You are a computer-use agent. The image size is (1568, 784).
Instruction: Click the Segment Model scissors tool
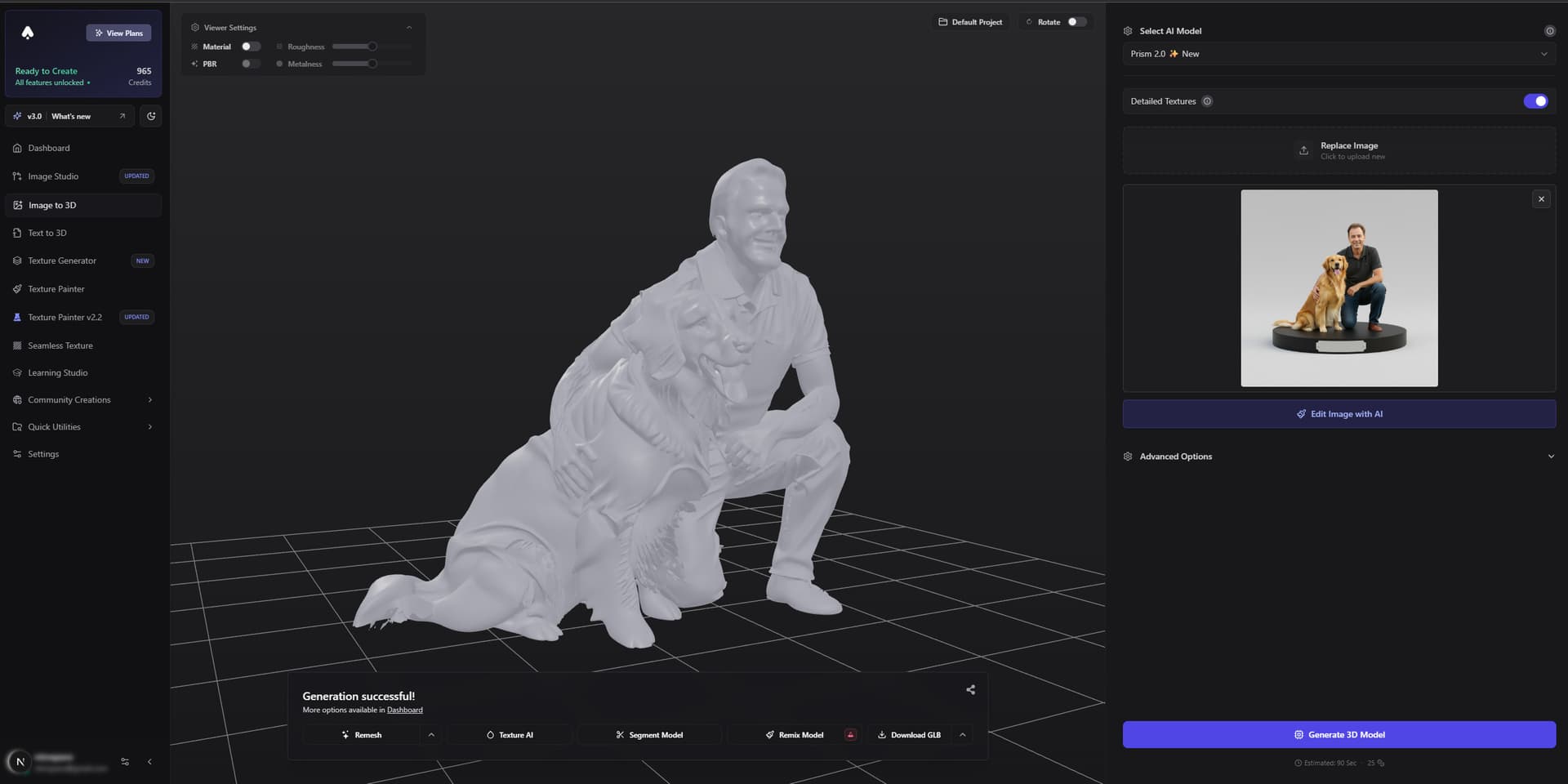(x=650, y=734)
